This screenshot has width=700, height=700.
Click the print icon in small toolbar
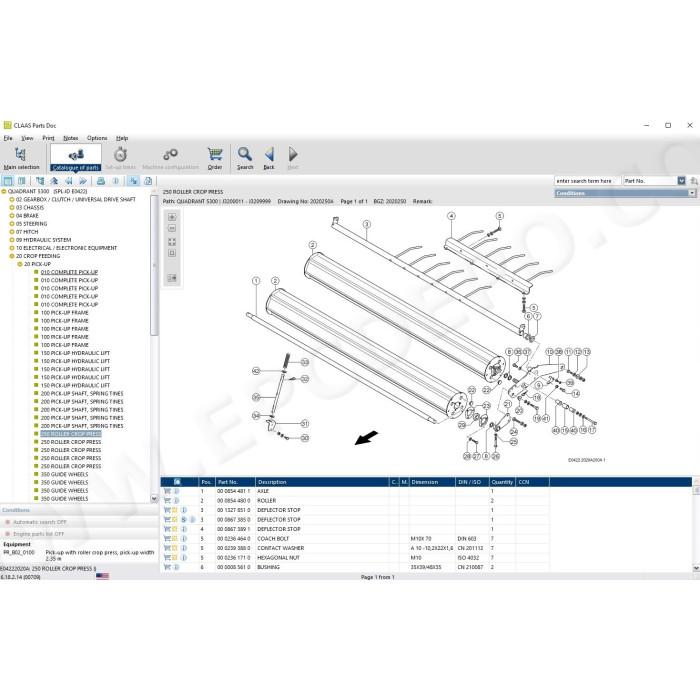[101, 181]
